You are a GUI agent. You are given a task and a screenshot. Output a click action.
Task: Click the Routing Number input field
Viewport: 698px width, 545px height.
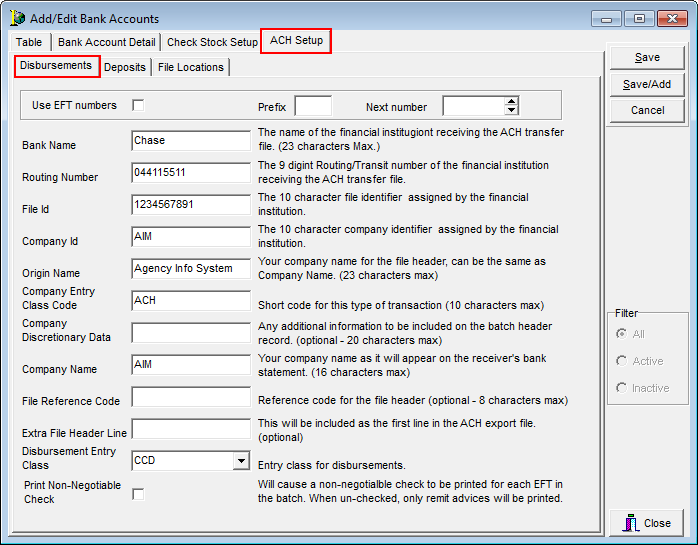190,172
